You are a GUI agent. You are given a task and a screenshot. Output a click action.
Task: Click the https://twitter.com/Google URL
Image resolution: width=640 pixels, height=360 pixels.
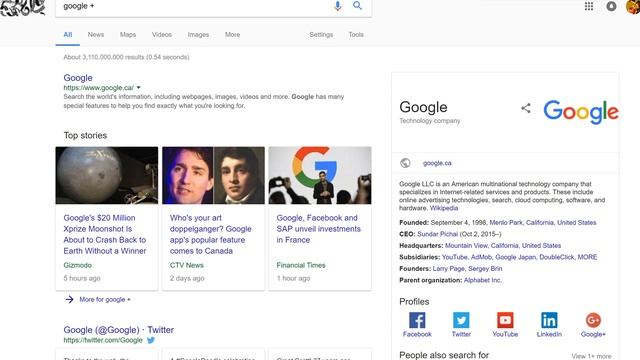[103, 340]
